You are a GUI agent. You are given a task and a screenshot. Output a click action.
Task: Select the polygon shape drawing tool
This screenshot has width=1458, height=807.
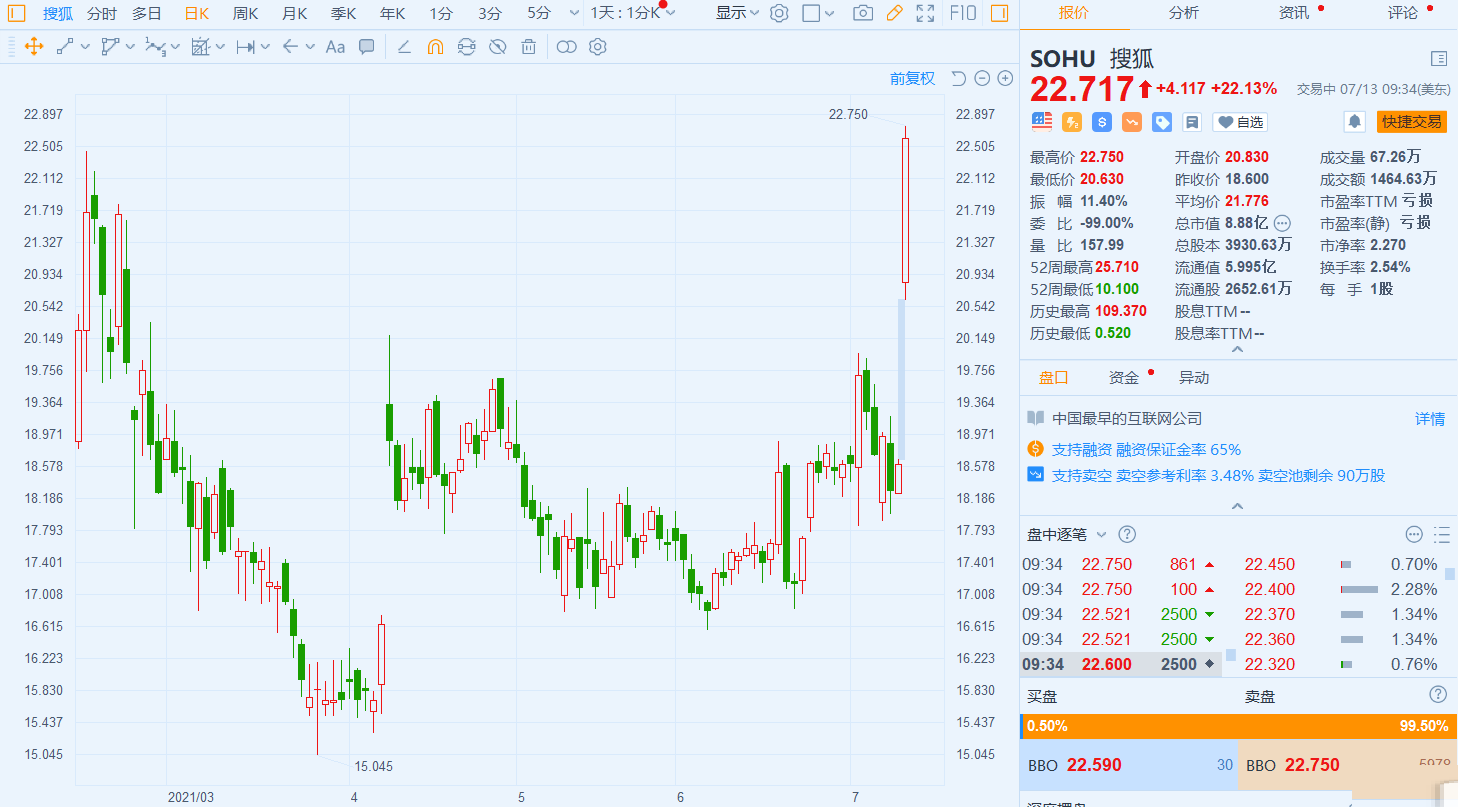coord(110,46)
